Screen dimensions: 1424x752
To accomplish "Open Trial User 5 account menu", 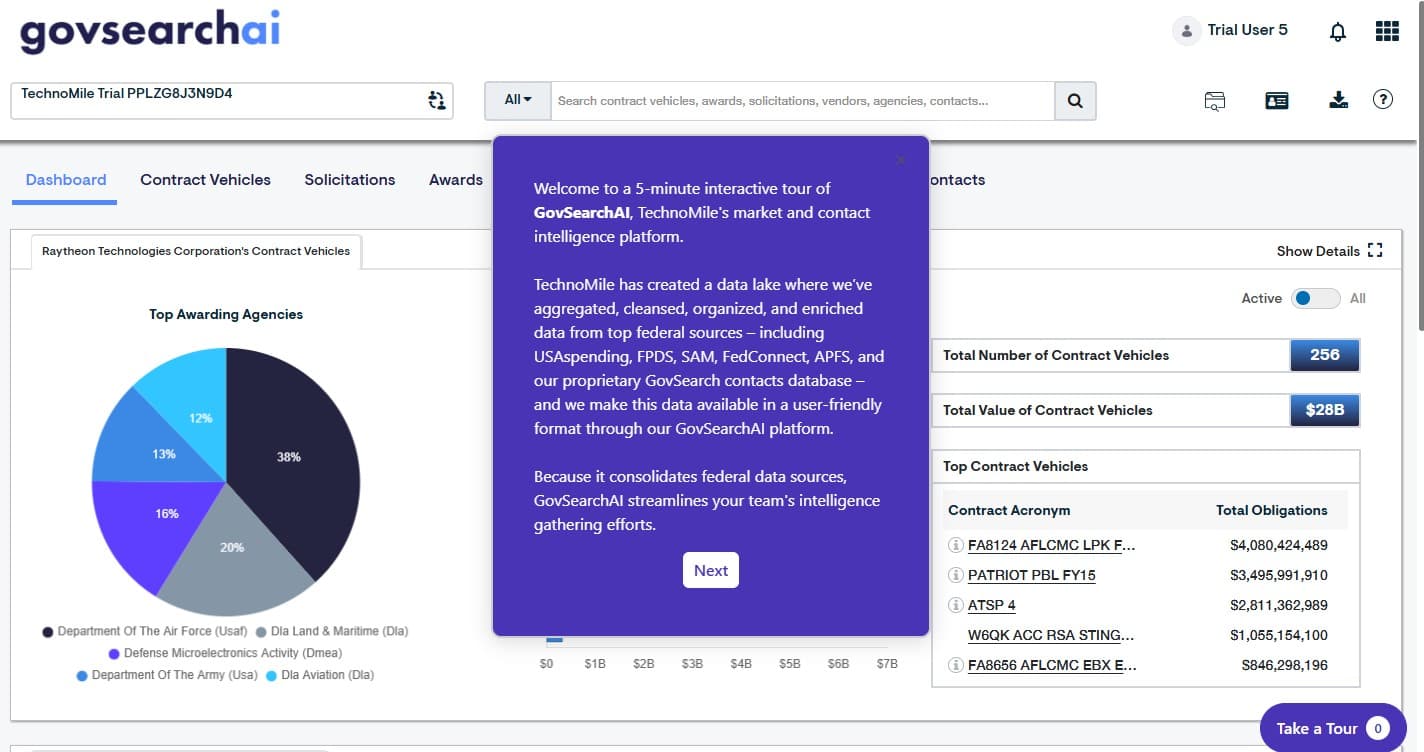I will click(x=1231, y=30).
